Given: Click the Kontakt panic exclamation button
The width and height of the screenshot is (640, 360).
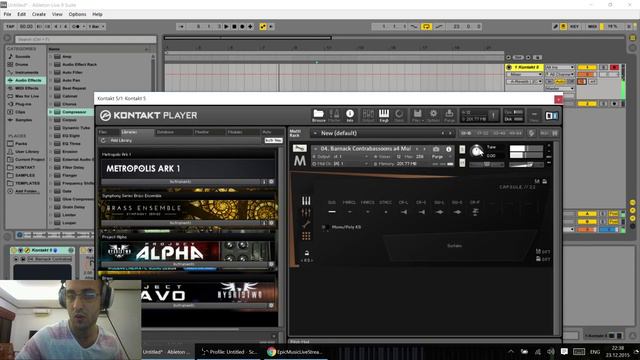Looking at the screenshot, I should click(x=493, y=116).
